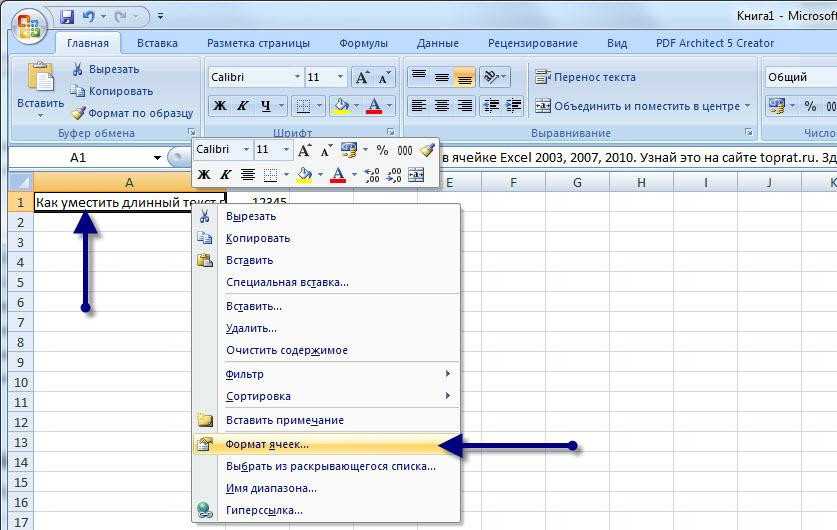
Task: Open the PDF Architect 5 Creator tab
Action: tap(715, 43)
